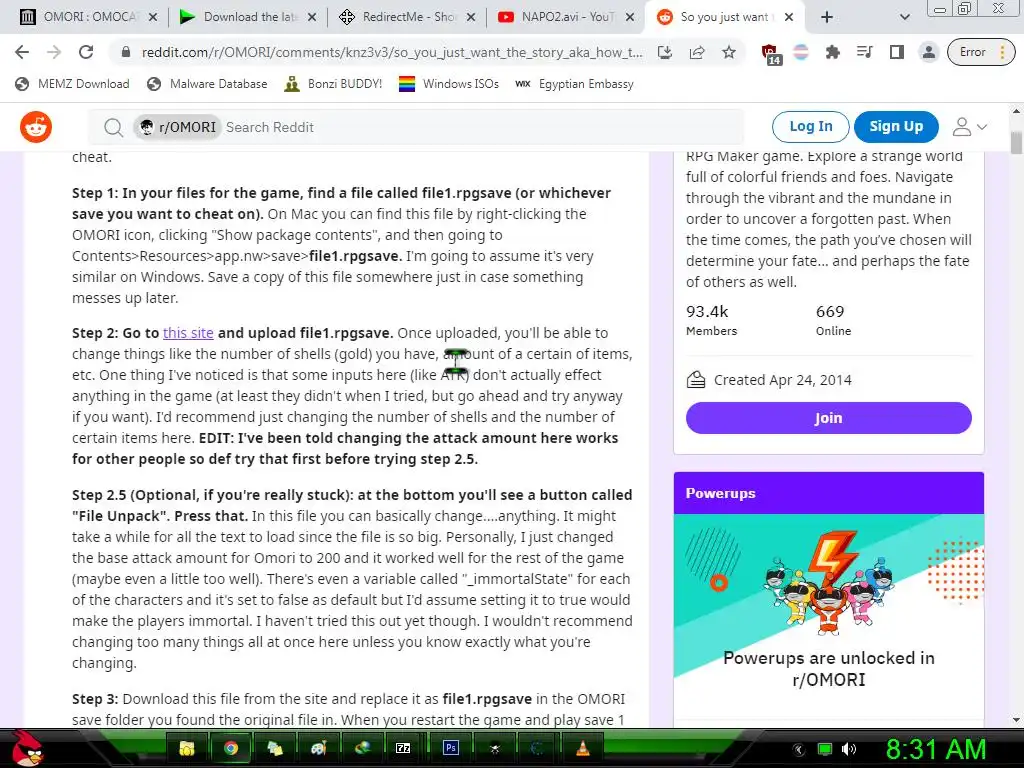The height and width of the screenshot is (768, 1024).
Task: Open the Windows ISOs bookmark
Action: [x=449, y=84]
